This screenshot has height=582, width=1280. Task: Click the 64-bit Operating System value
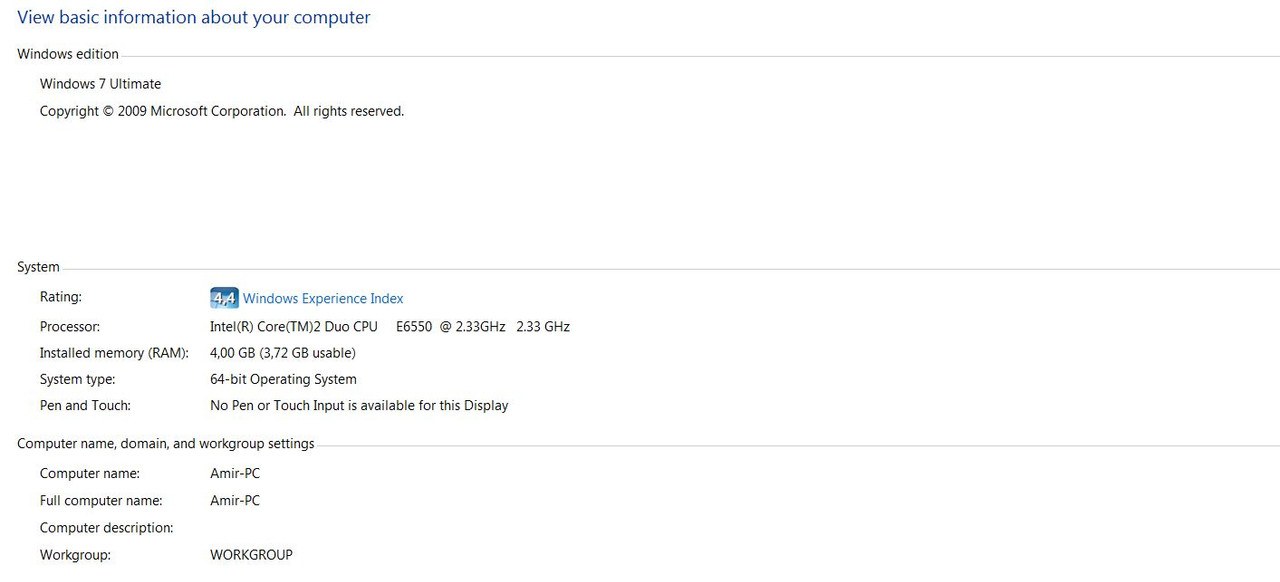[283, 380]
